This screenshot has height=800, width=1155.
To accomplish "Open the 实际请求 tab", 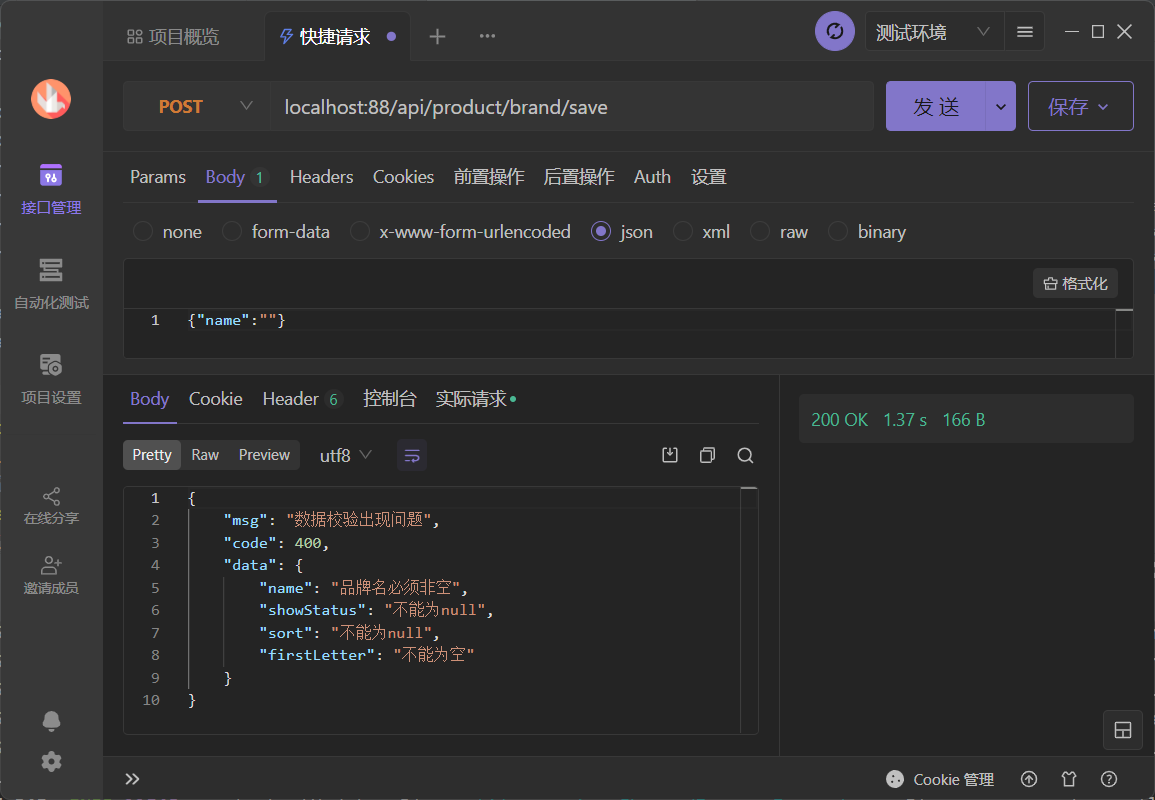I will (x=475, y=399).
